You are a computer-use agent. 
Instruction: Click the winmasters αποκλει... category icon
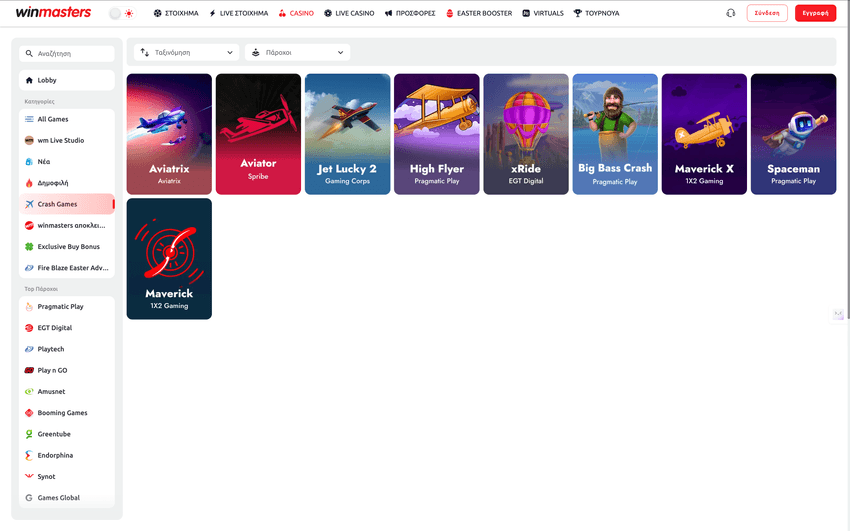[x=29, y=225]
